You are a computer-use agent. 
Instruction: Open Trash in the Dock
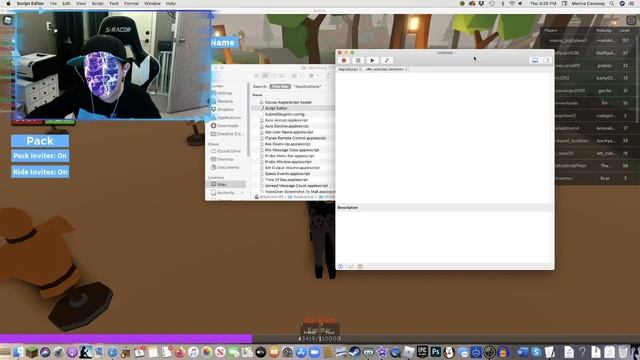click(623, 352)
